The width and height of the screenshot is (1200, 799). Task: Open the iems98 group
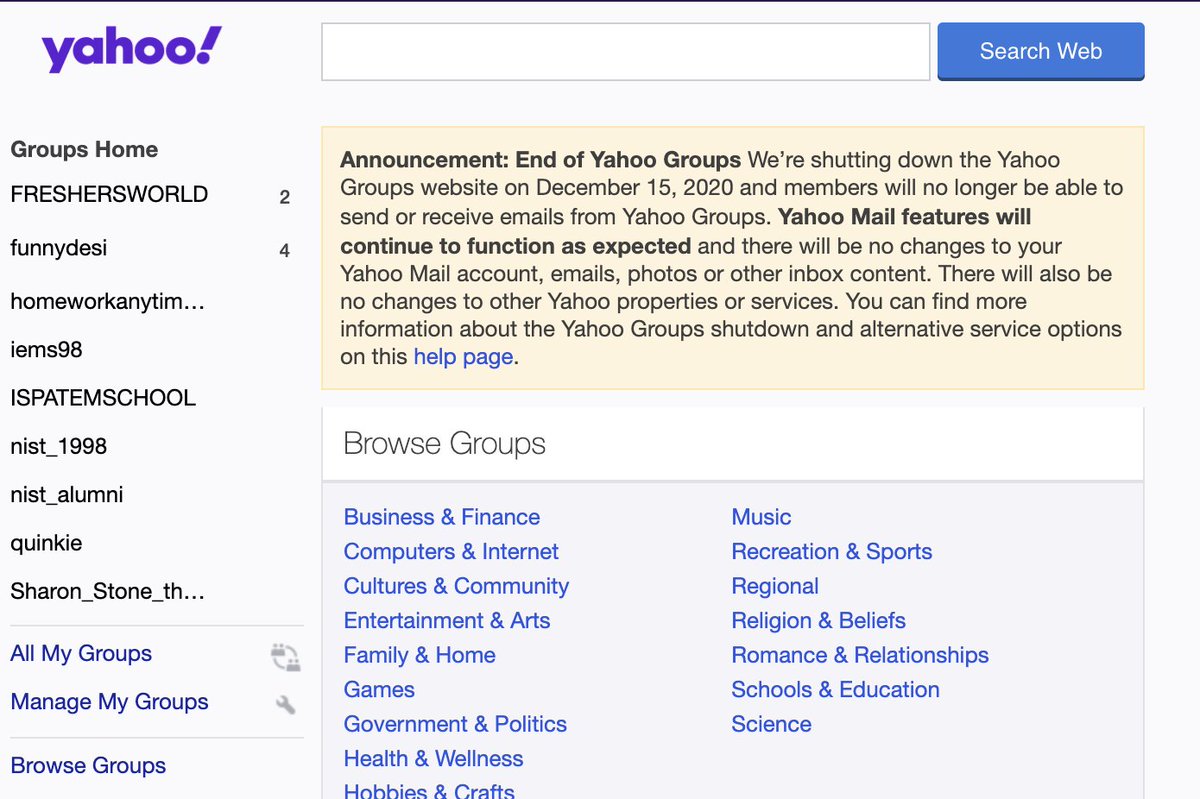click(46, 350)
